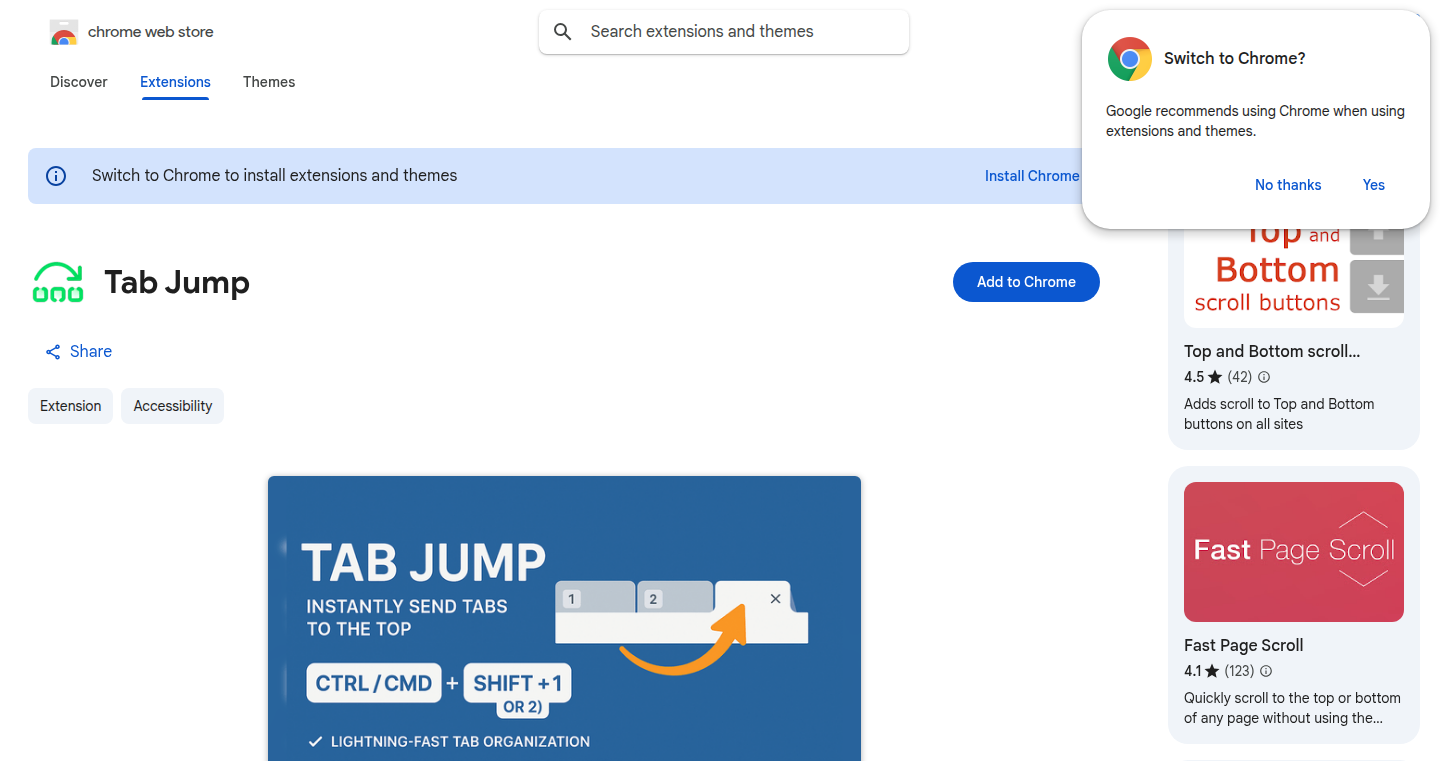The width and height of the screenshot is (1440, 761).
Task: Click the 'Fast Page Scroll' extension title
Action: point(1244,645)
